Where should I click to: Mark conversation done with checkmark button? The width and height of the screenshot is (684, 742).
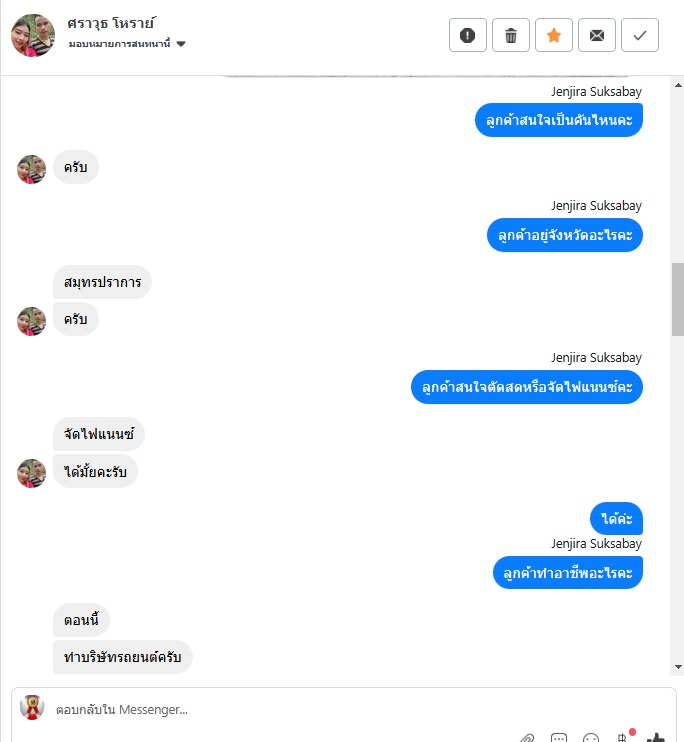coord(640,35)
